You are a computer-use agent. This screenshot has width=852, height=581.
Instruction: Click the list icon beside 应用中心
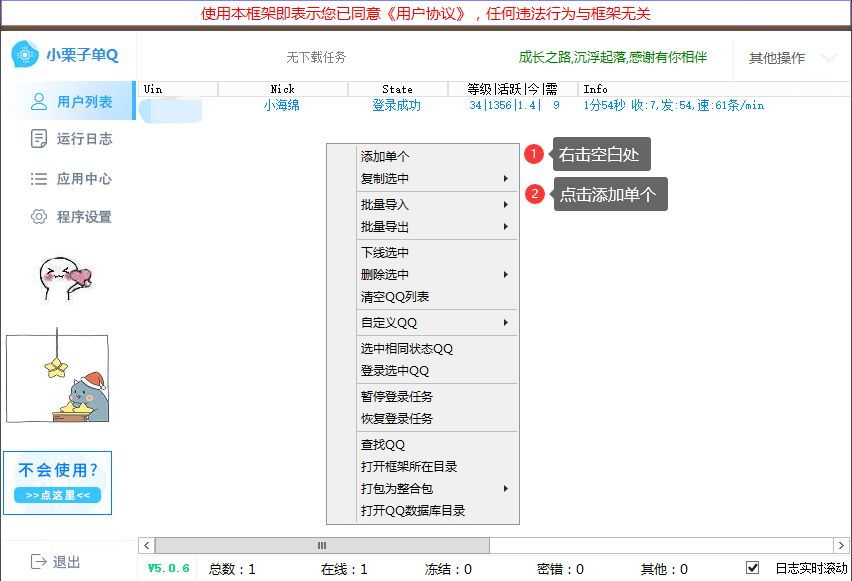click(x=39, y=179)
